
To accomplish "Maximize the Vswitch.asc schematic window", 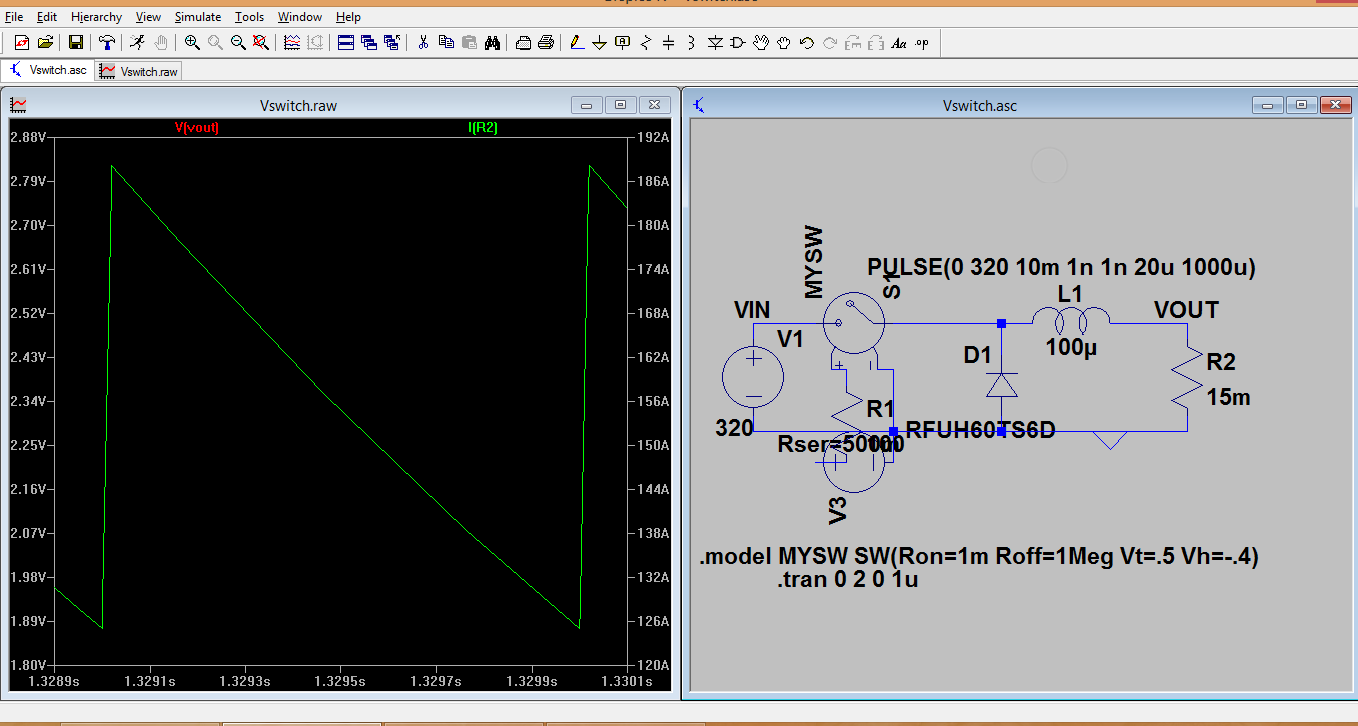I will (1301, 105).
